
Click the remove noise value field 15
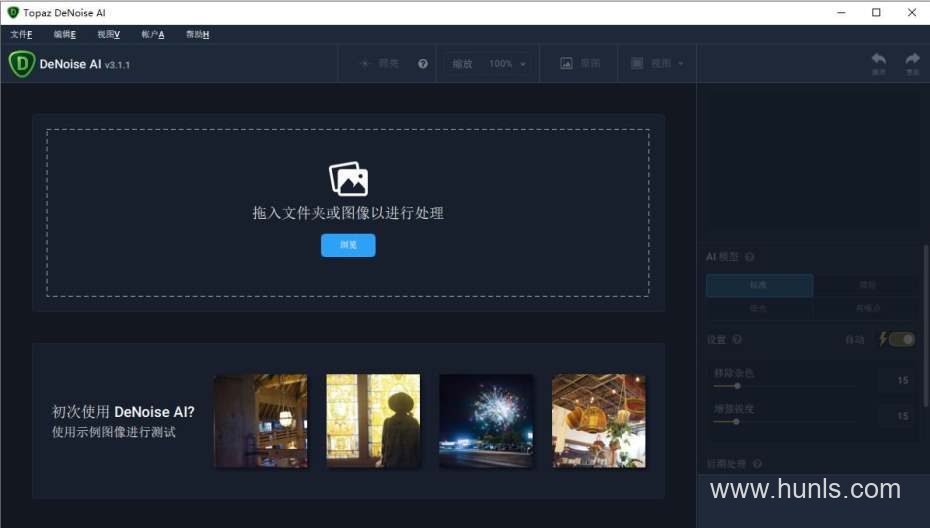tap(896, 380)
